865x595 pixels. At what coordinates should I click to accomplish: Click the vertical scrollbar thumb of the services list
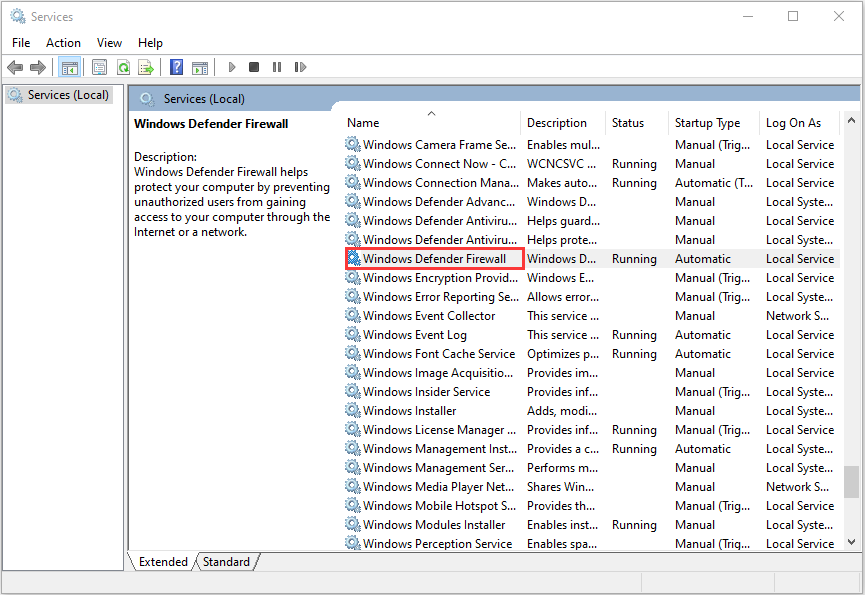851,481
